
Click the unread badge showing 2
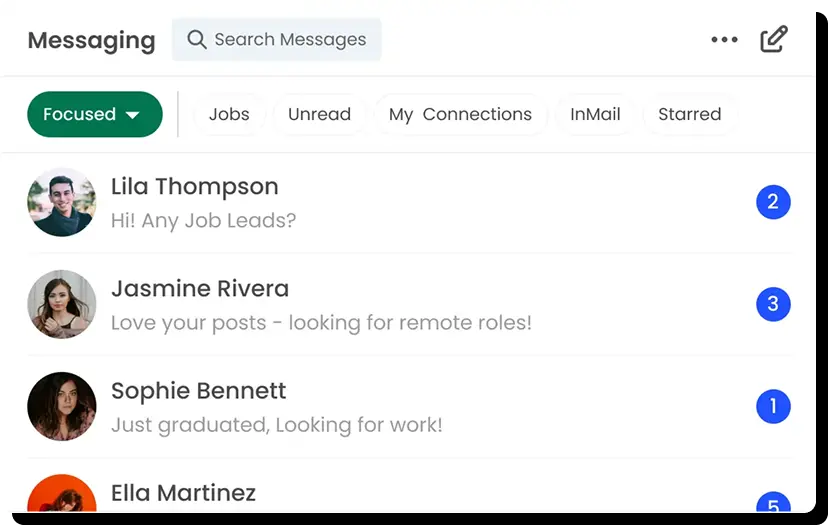(x=773, y=202)
